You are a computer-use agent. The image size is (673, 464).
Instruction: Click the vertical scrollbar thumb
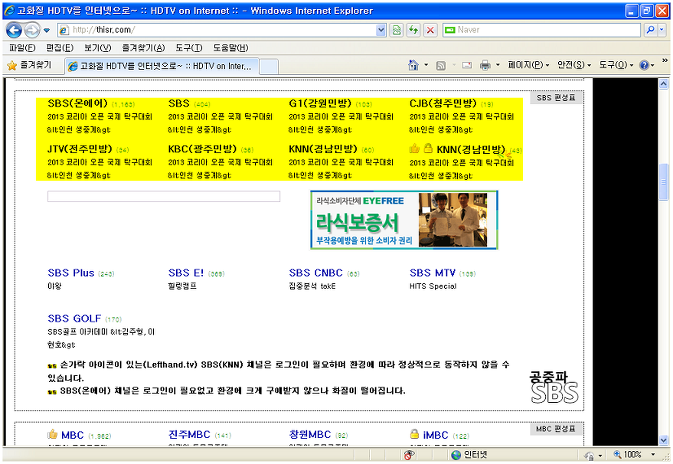[664, 182]
